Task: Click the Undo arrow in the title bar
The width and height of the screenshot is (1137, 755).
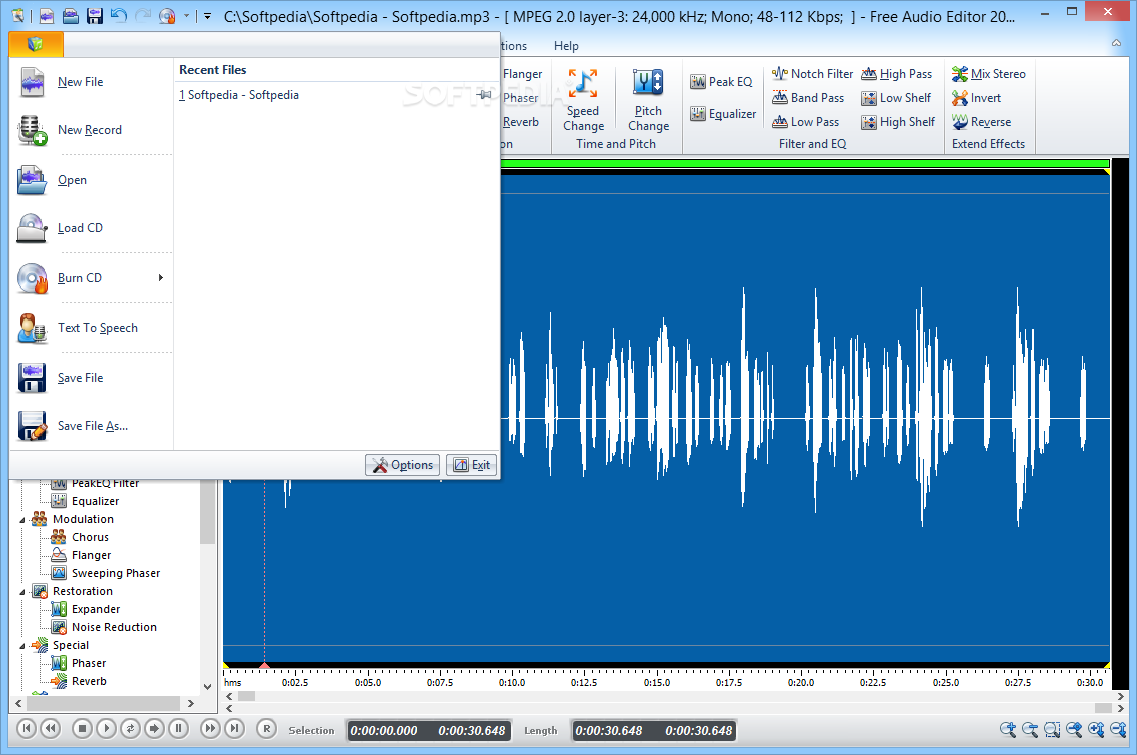Action: pos(119,15)
